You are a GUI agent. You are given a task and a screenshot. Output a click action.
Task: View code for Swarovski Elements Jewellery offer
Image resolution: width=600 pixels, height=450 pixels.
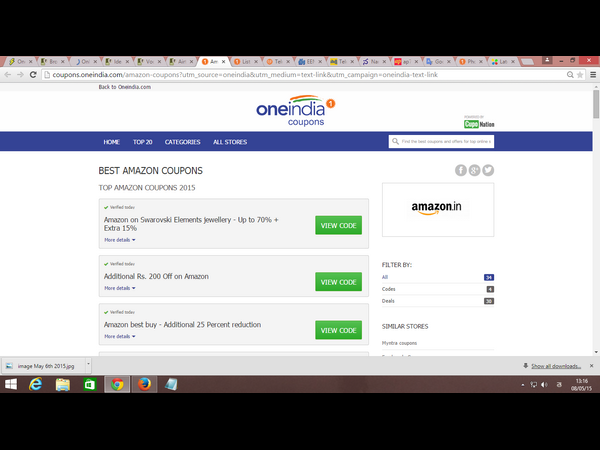click(x=338, y=225)
